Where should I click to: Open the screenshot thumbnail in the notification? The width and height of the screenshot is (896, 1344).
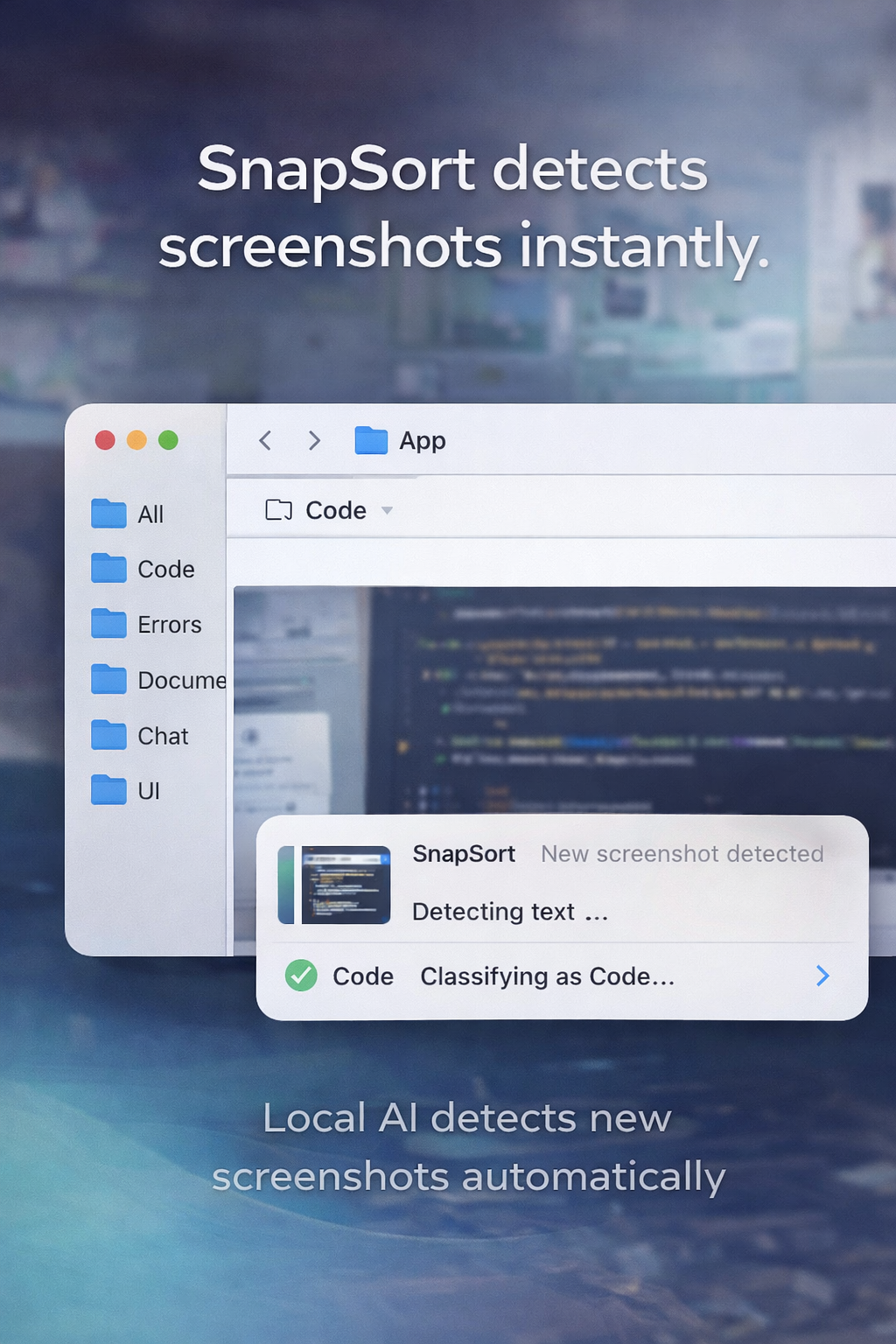tap(343, 885)
